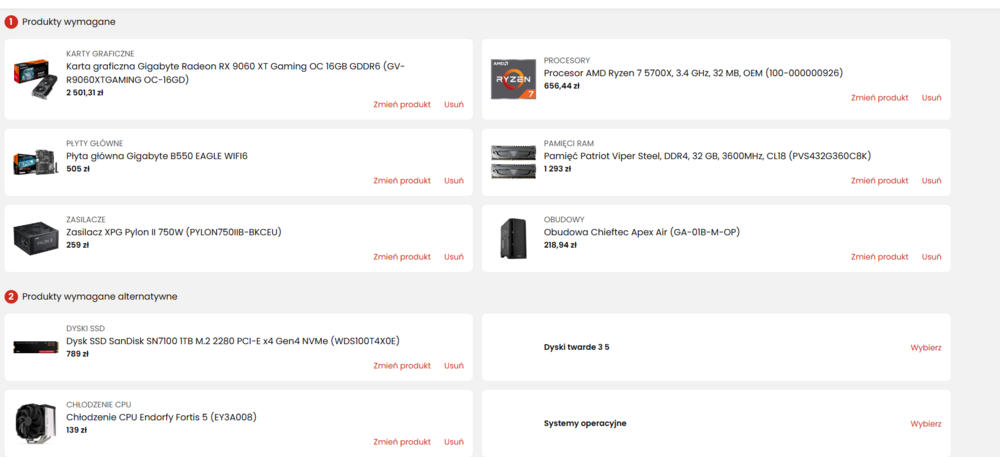This screenshot has height=457, width=1000.
Task: Click the 'KARTY GRAFICZNE' category label
Action: (100, 54)
